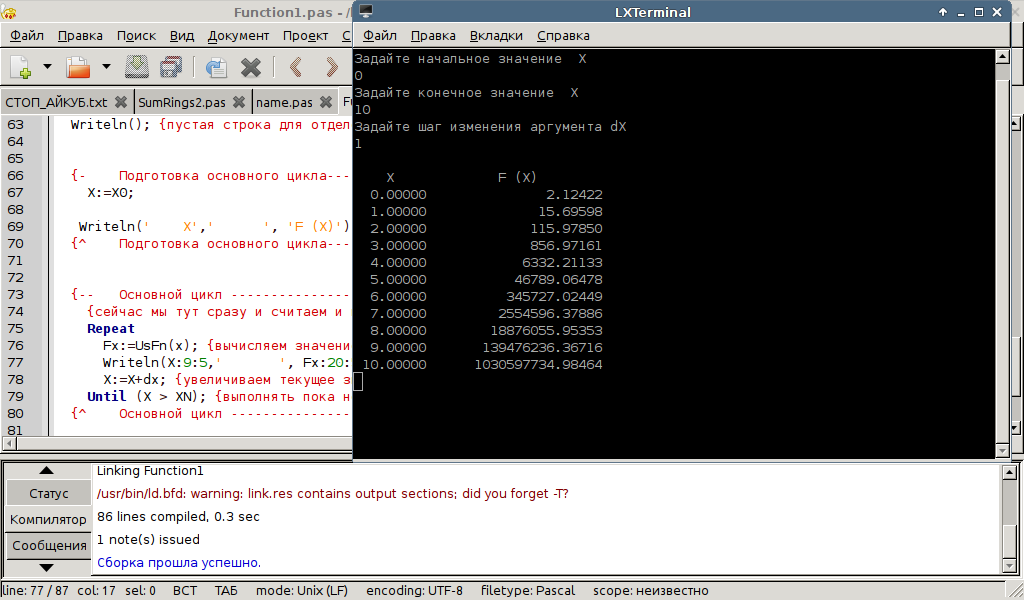
Task: Open Geany Файл menu
Action: point(27,36)
